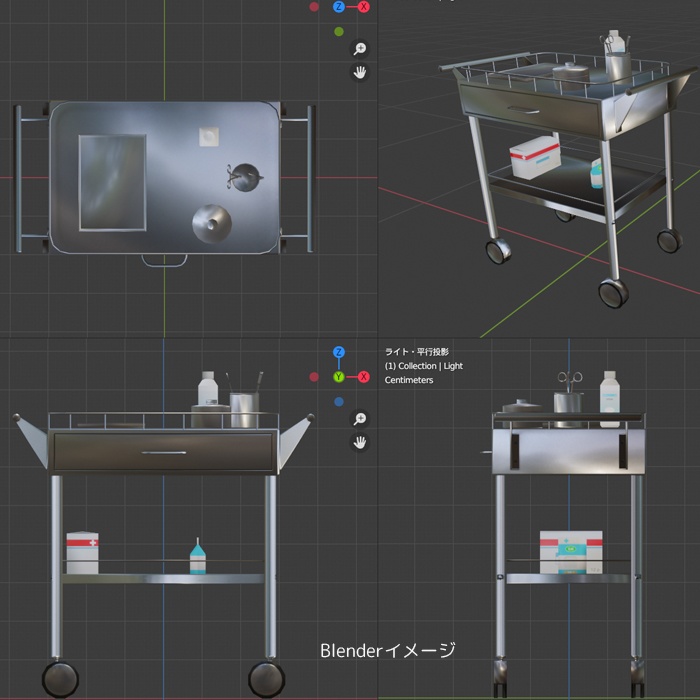Click the green negative Y dot in top-view gizmo
Image resolution: width=700 pixels, height=700 pixels.
[x=339, y=32]
